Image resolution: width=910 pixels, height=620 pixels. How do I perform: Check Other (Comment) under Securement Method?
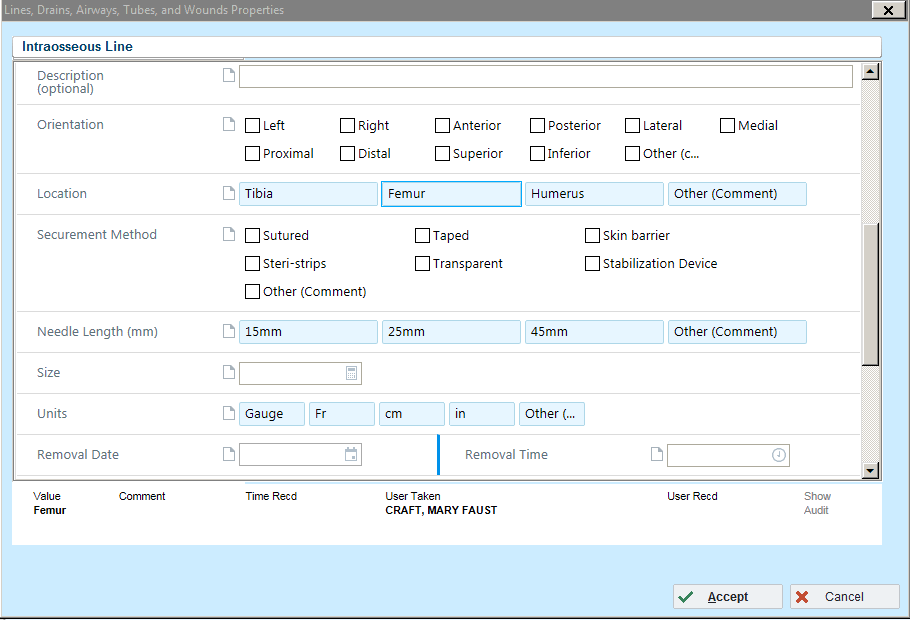pyautogui.click(x=252, y=291)
